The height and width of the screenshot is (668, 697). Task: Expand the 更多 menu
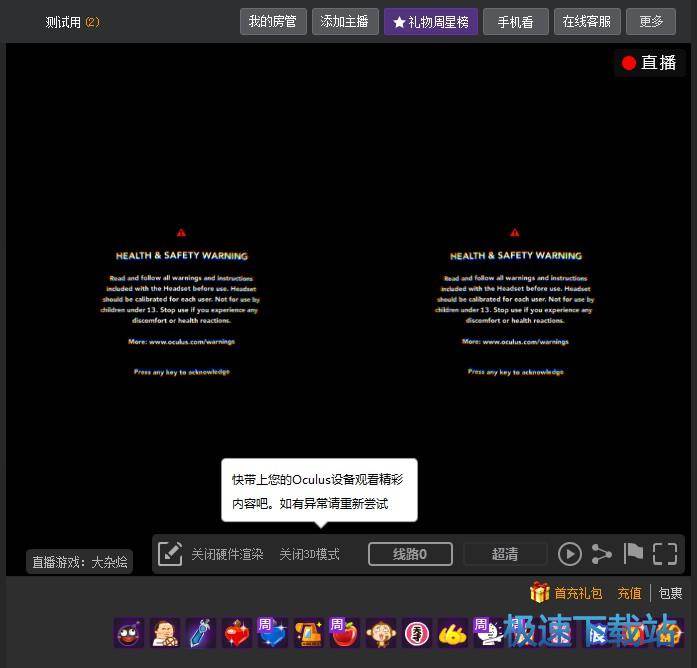pyautogui.click(x=651, y=21)
